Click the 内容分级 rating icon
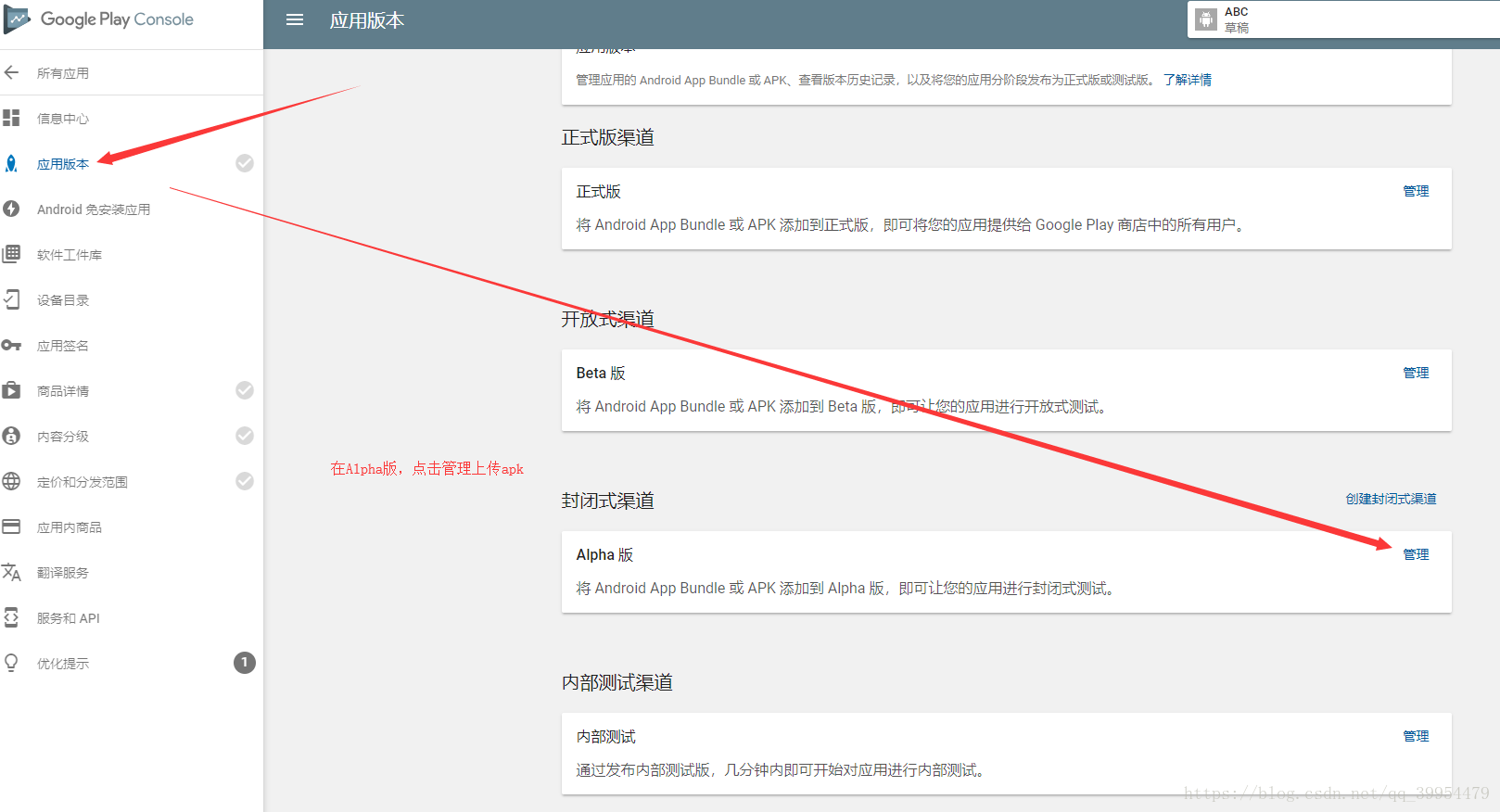Viewport: 1500px width, 812px height. pyautogui.click(x=11, y=436)
